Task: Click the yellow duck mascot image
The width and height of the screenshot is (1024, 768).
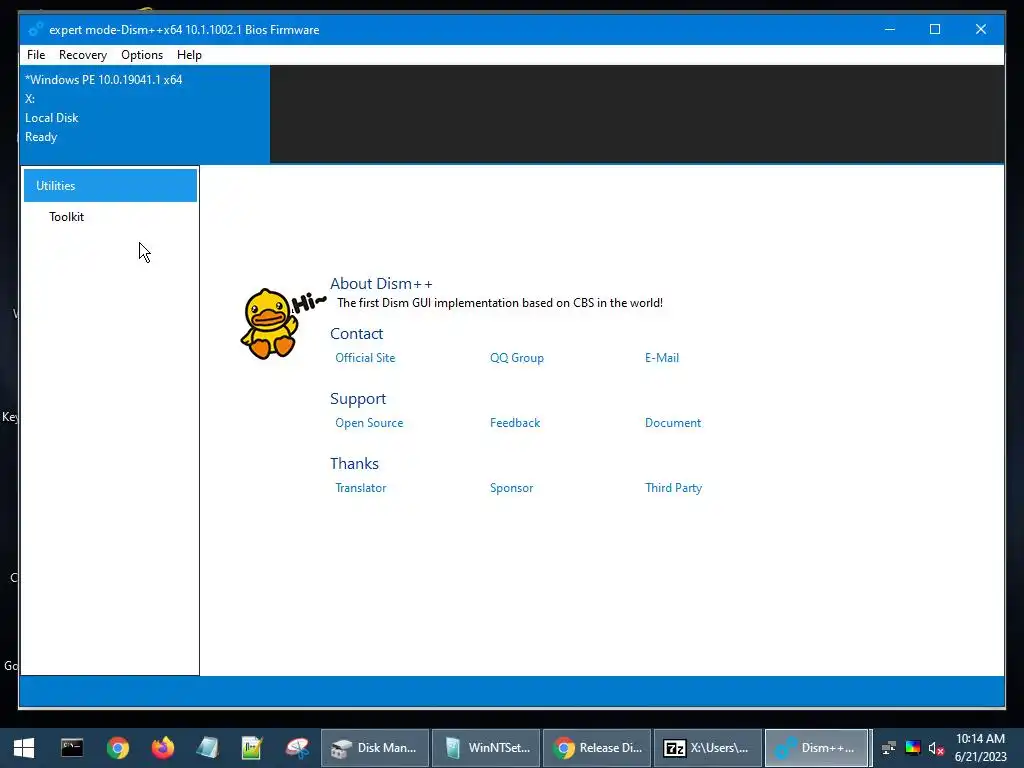Action: 268,323
